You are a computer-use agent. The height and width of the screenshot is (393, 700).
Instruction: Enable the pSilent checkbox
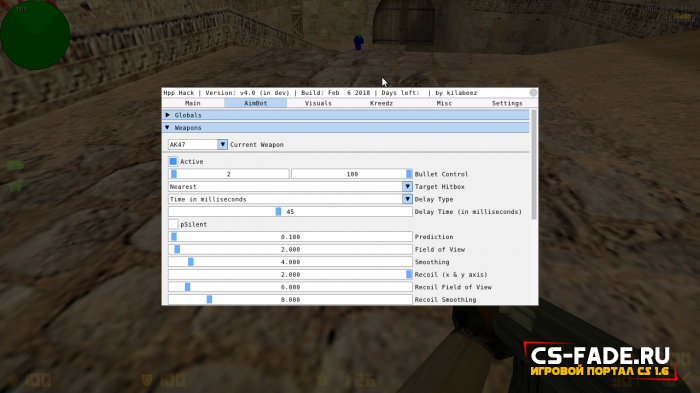click(173, 224)
